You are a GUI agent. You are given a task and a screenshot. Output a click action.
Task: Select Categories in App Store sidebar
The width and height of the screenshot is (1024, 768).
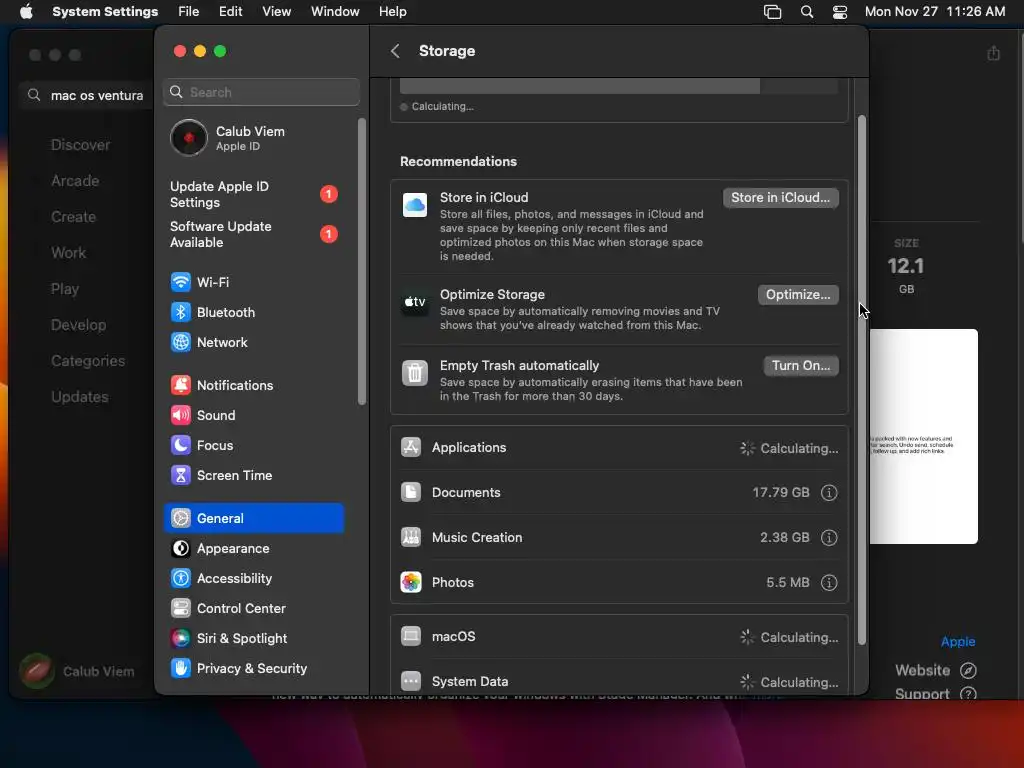pyautogui.click(x=88, y=361)
